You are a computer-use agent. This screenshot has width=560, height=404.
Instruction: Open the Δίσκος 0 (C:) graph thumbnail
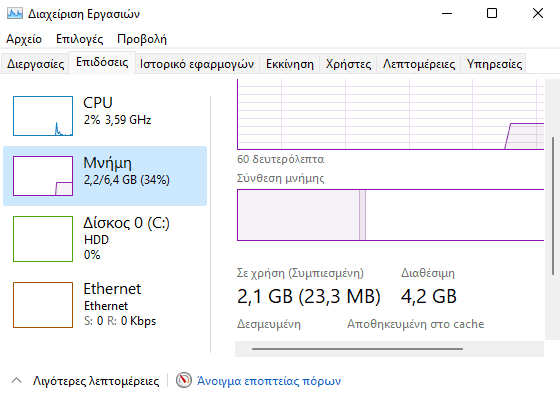coord(43,239)
